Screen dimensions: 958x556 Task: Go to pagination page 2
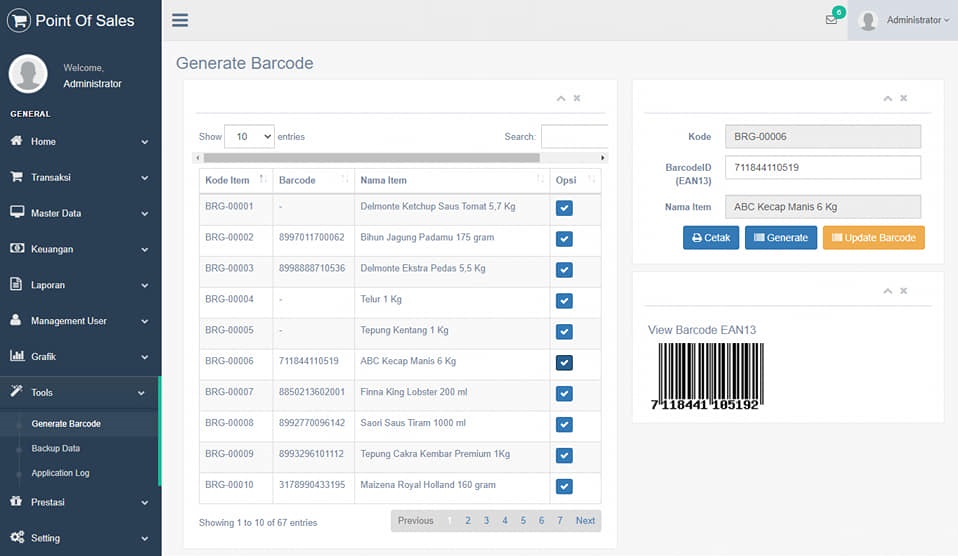(468, 521)
